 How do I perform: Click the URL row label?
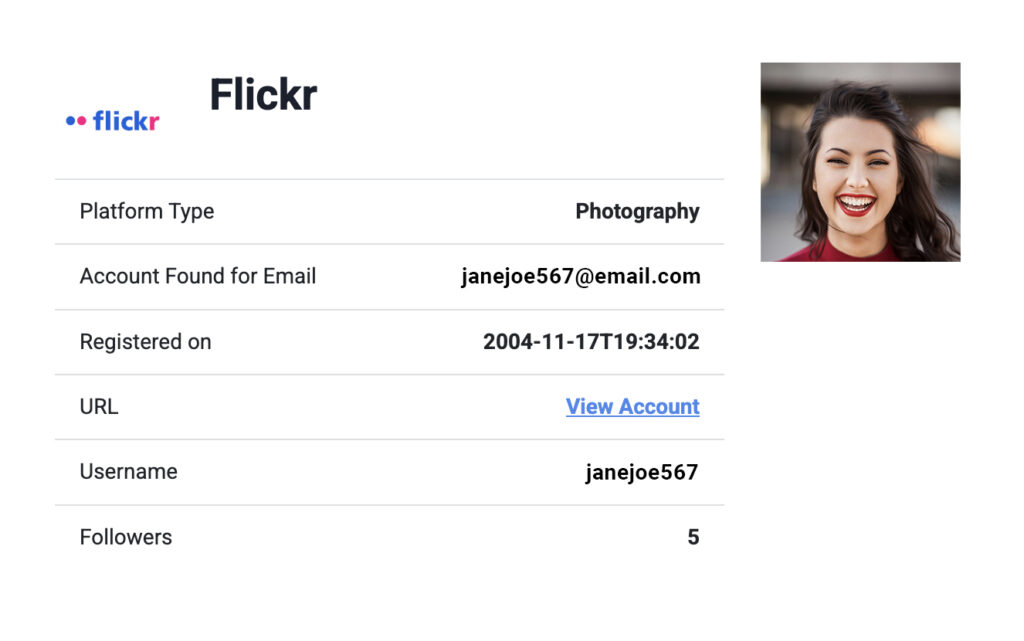click(99, 407)
